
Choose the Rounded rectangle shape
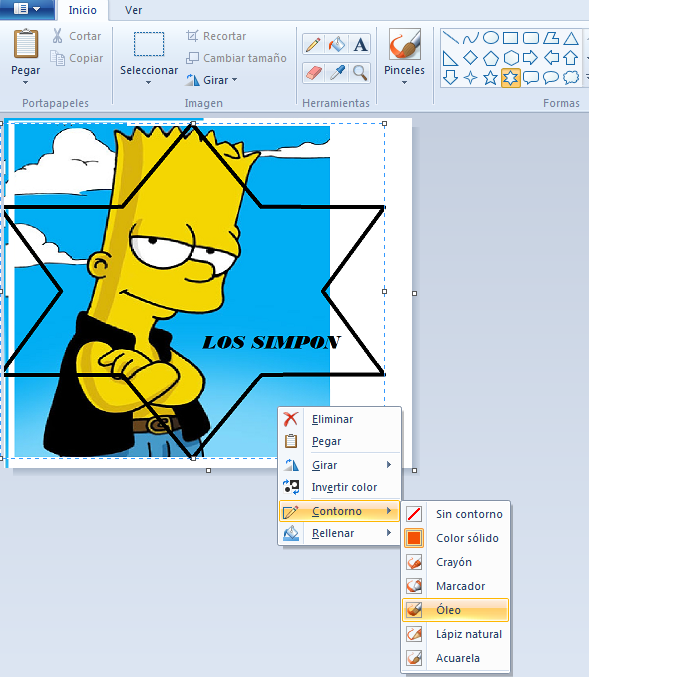(x=531, y=38)
